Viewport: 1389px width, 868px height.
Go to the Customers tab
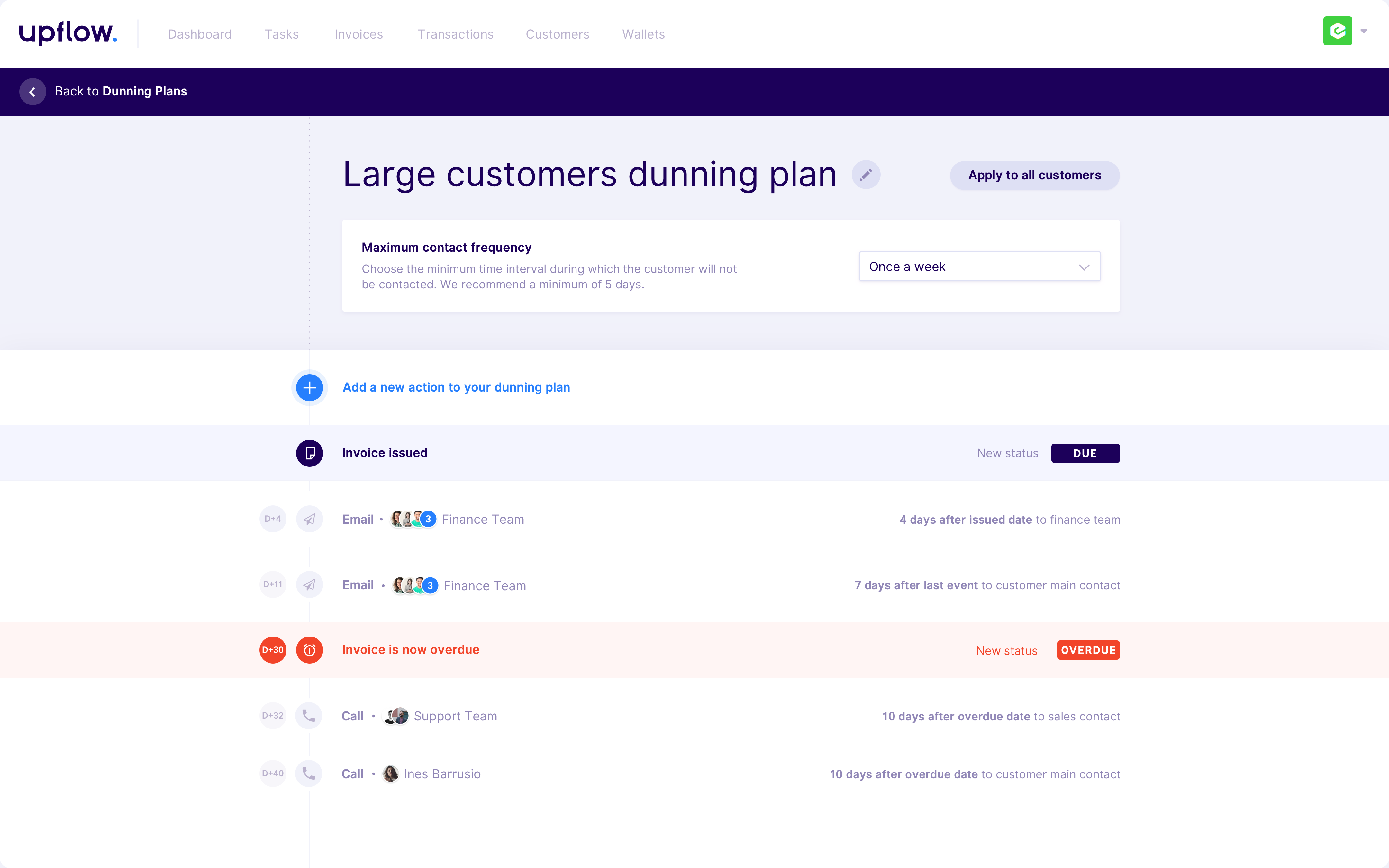coord(557,34)
